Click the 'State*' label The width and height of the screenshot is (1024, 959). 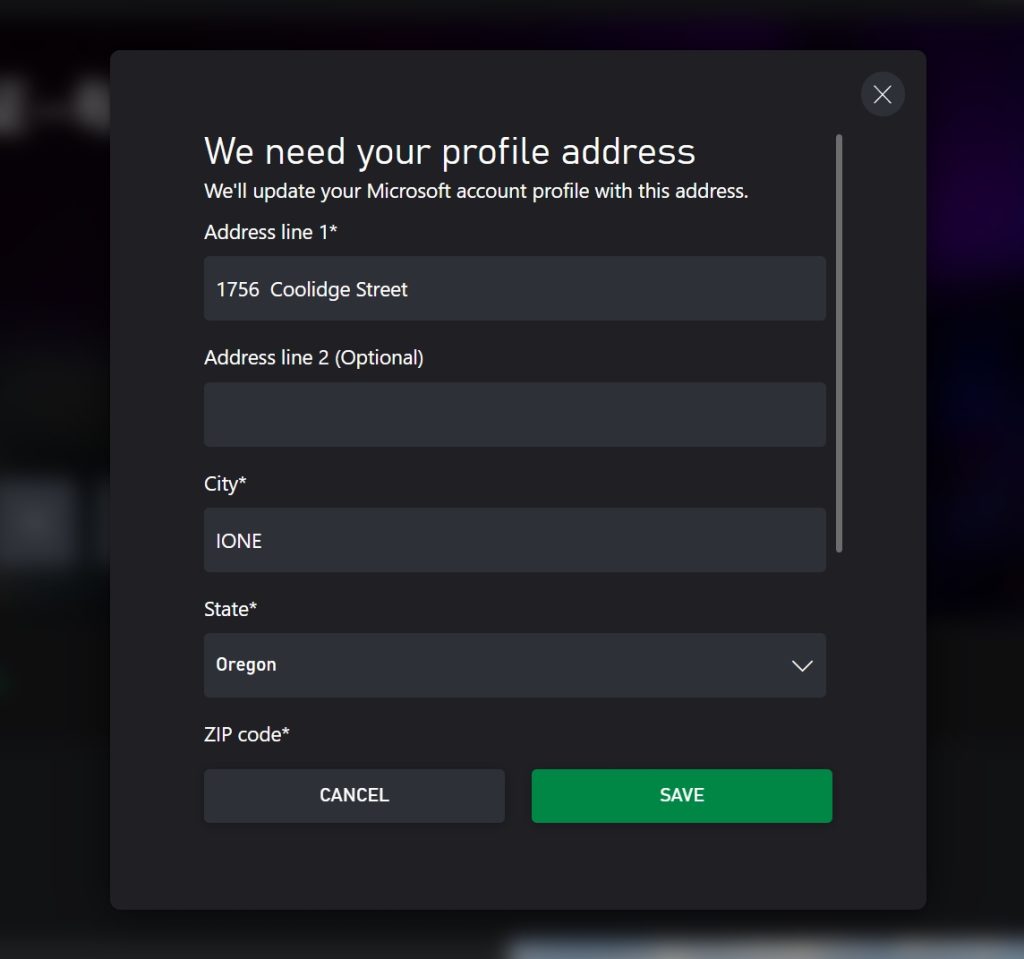230,610
